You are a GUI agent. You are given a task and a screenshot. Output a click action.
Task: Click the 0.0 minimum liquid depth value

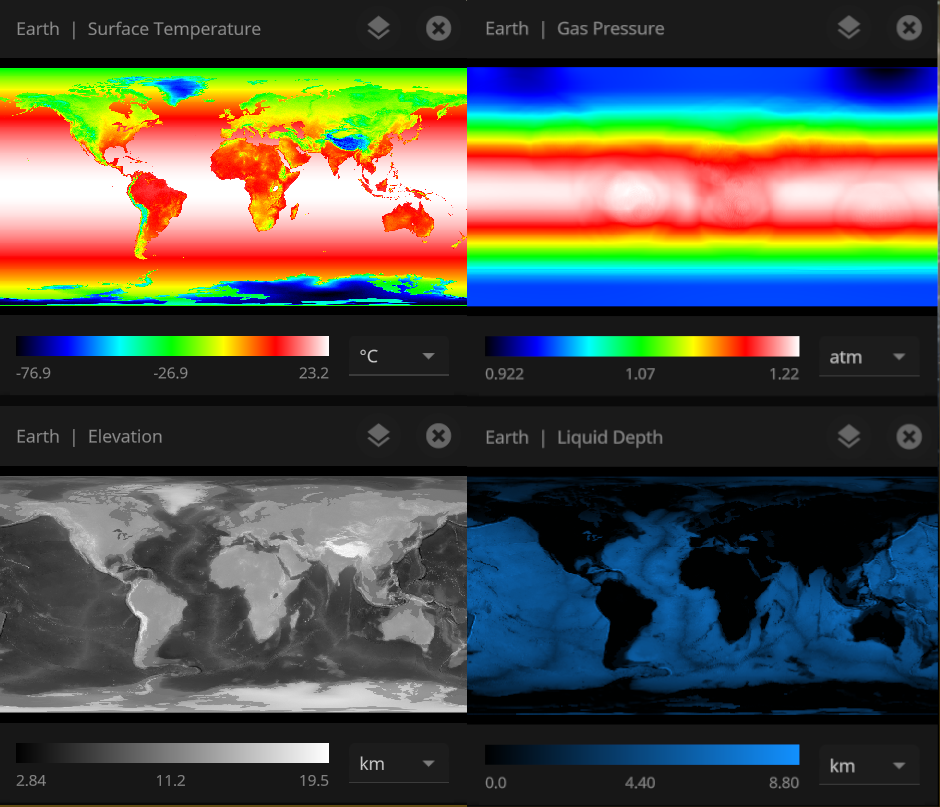tap(495, 782)
